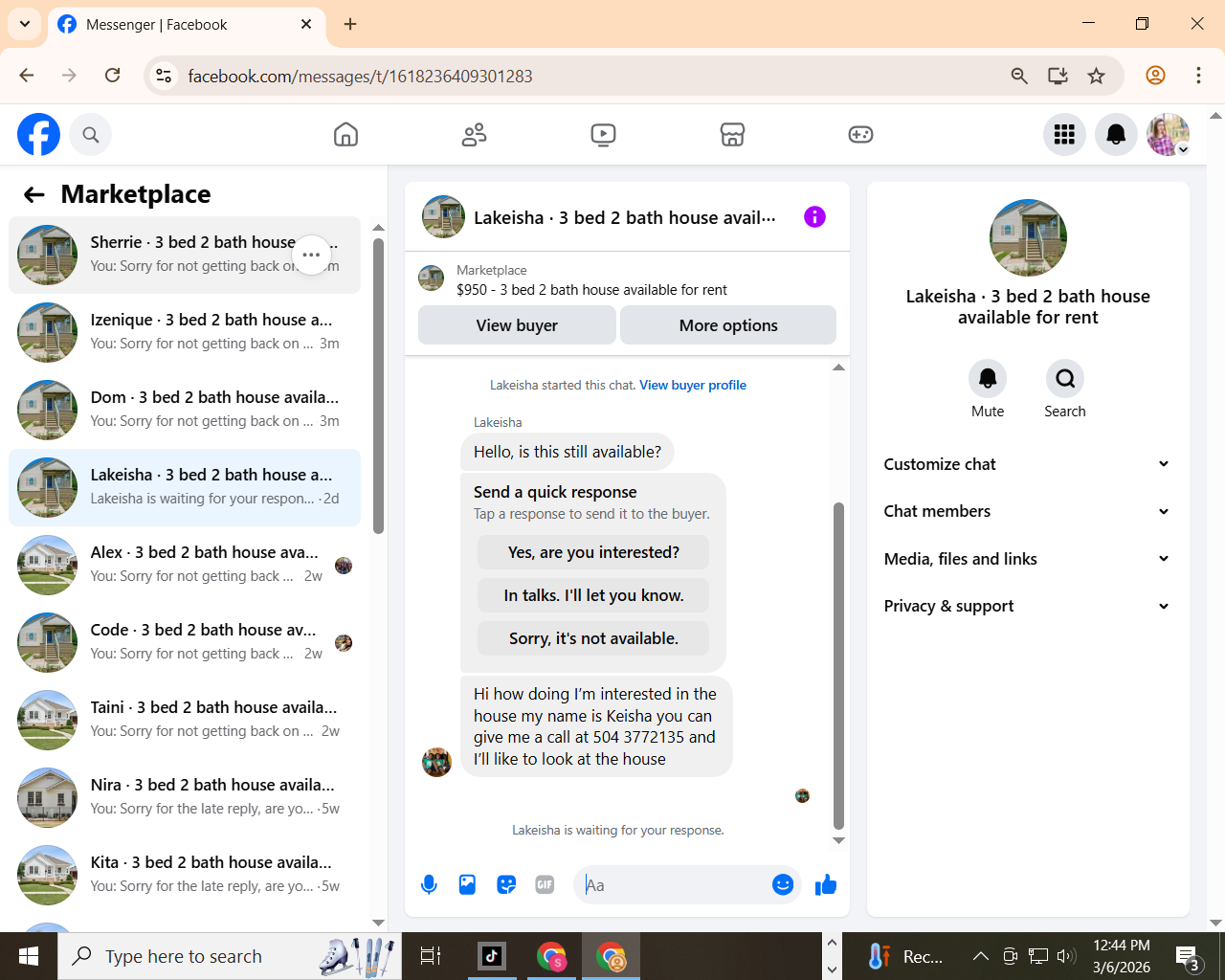
Task: Open the Gaming controller icon
Action: pyautogui.click(x=860, y=135)
